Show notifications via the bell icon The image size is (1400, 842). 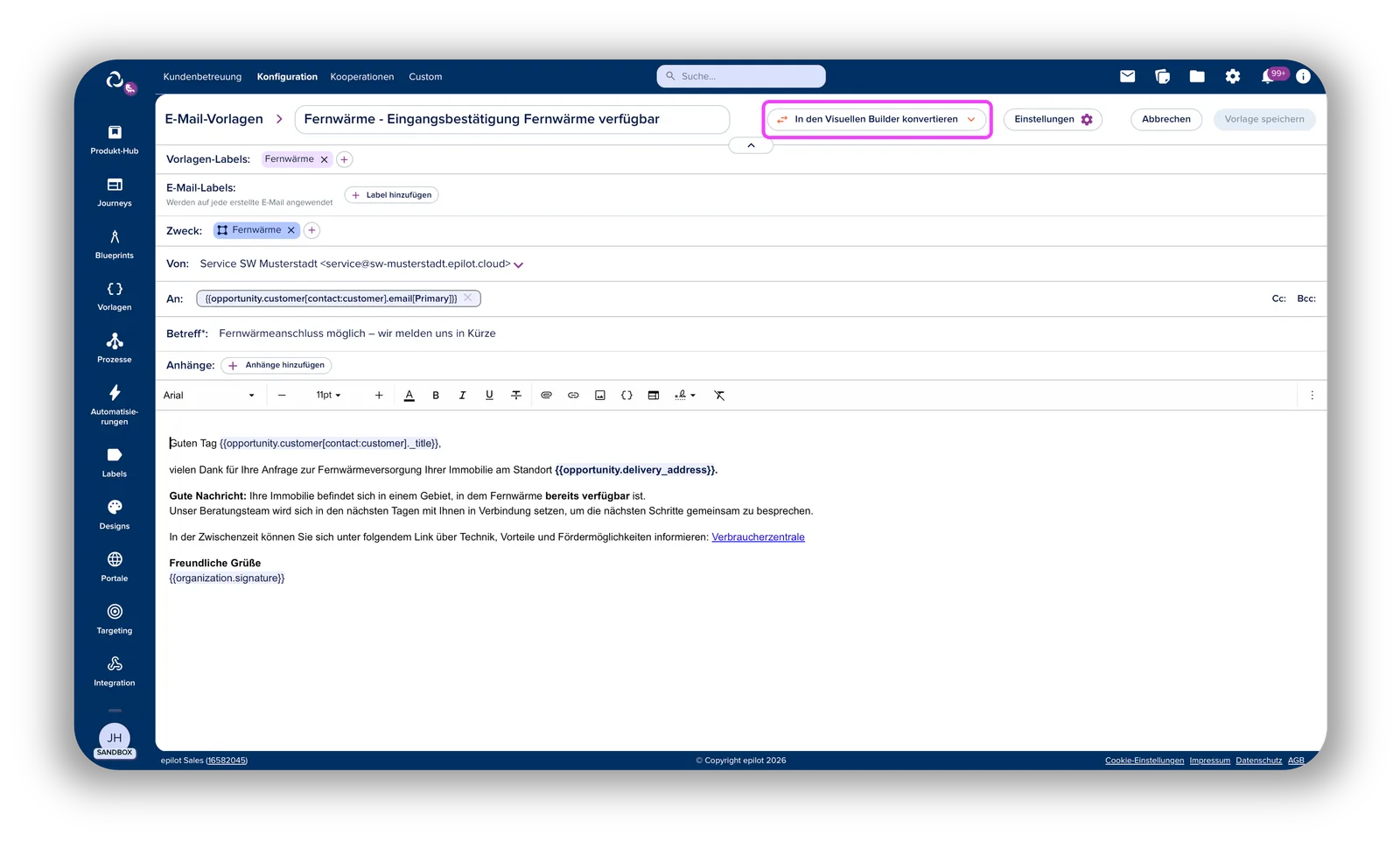coord(1268,76)
